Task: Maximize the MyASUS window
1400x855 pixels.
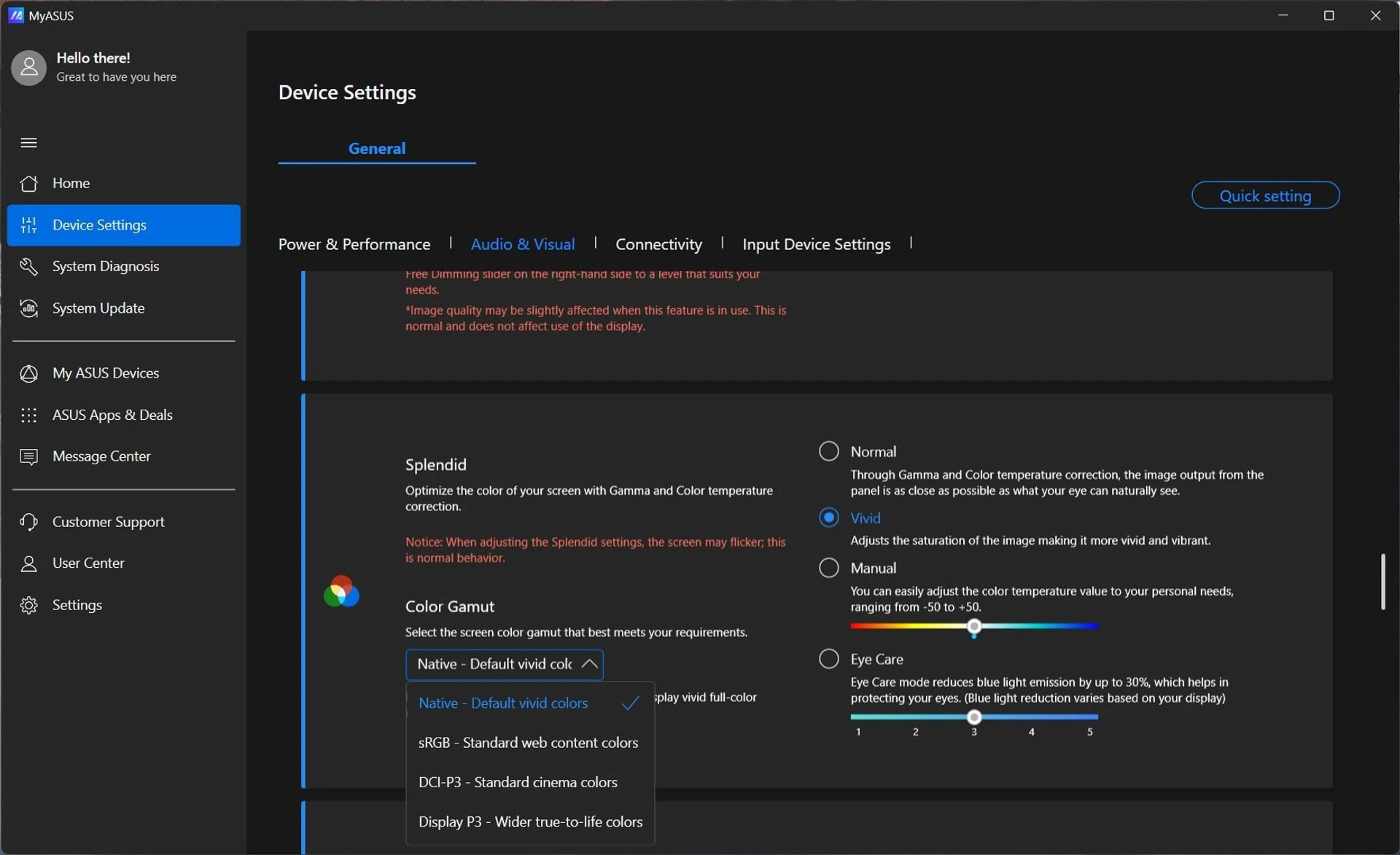Action: [x=1329, y=15]
